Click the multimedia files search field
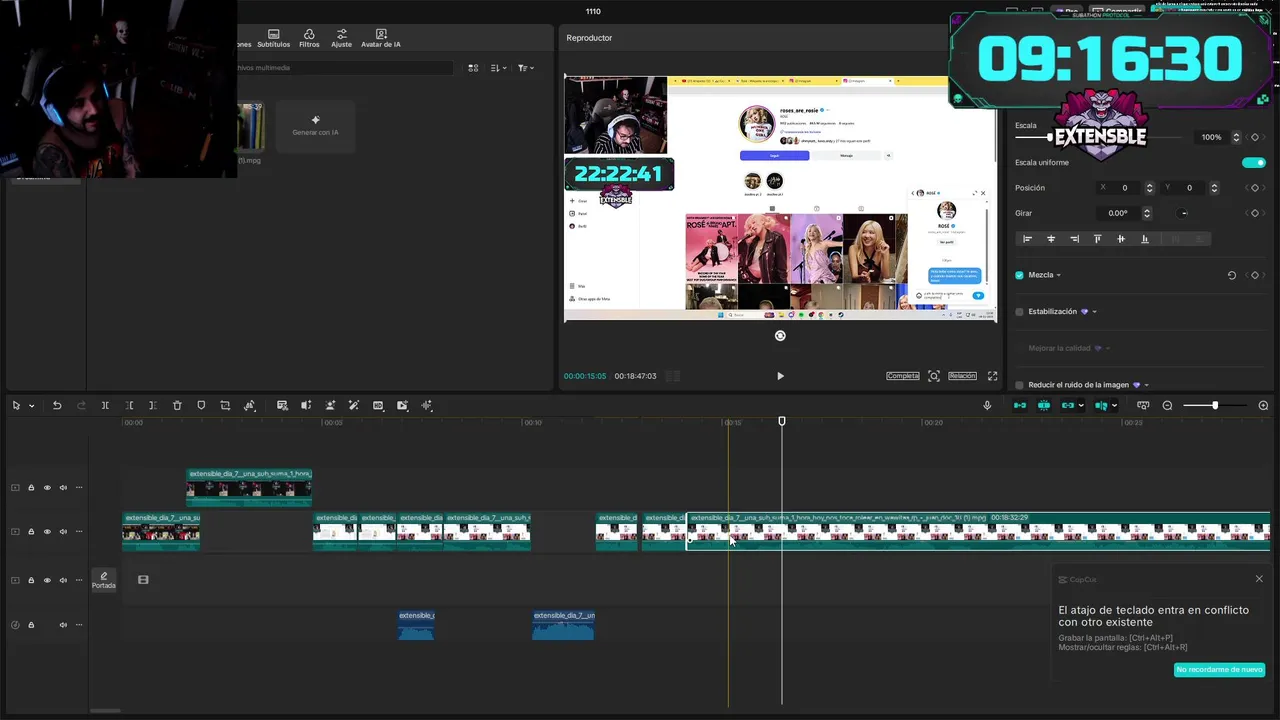The image size is (1280, 720). [345, 68]
